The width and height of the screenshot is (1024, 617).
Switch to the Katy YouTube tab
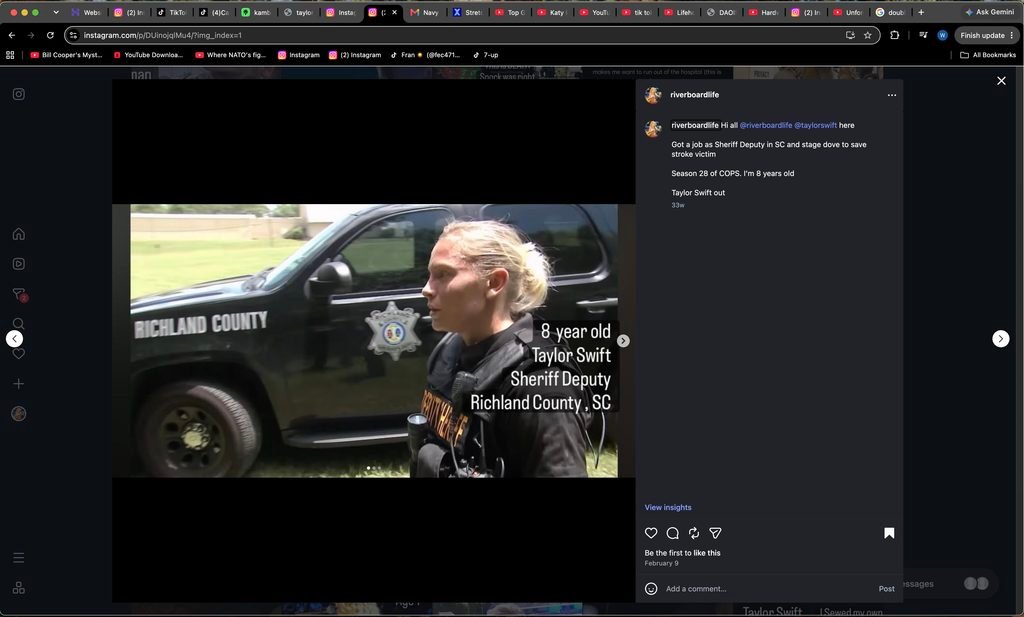click(551, 12)
